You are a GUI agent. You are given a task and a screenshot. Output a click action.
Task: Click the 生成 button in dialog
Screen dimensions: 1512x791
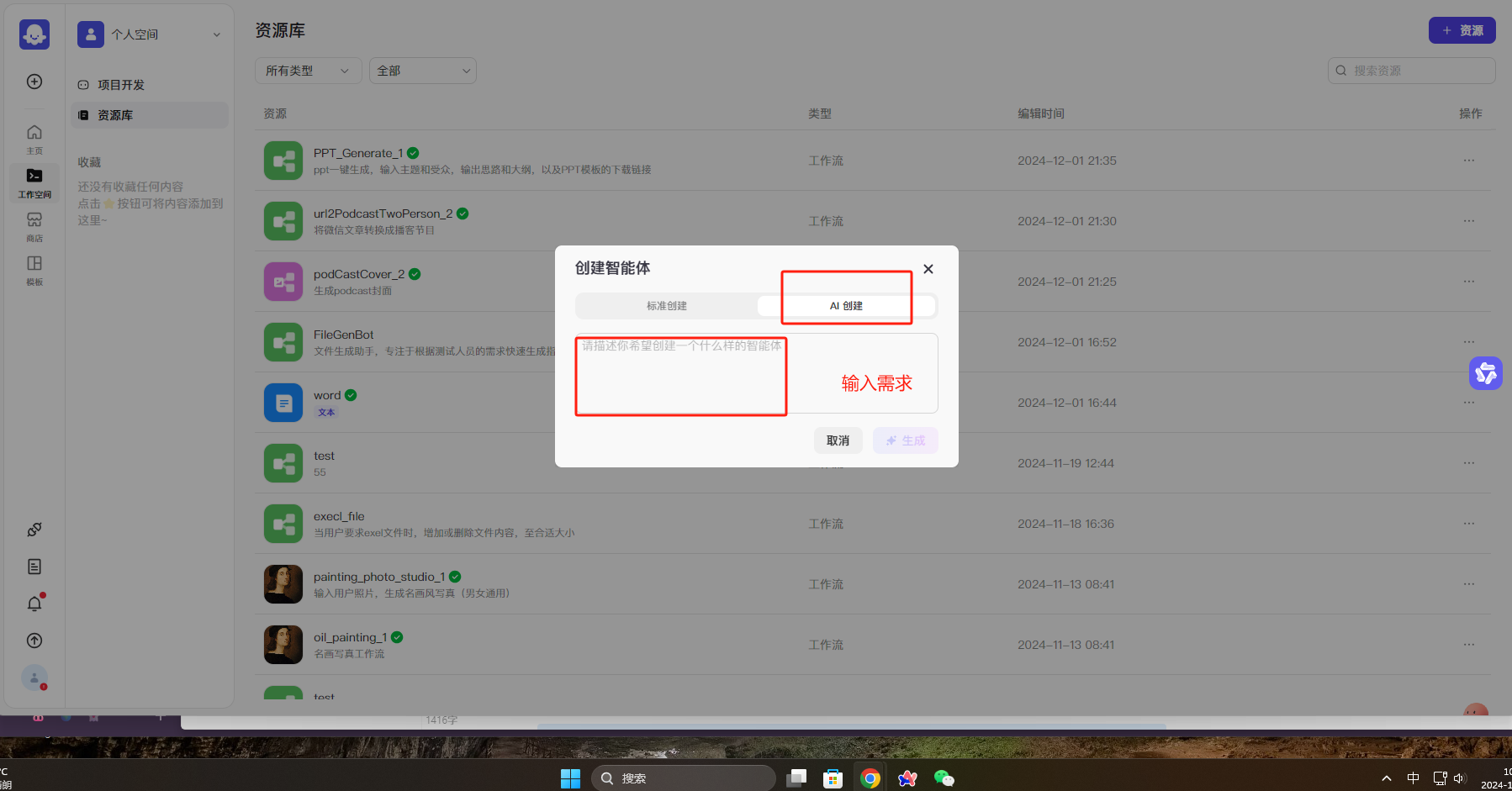coord(906,440)
